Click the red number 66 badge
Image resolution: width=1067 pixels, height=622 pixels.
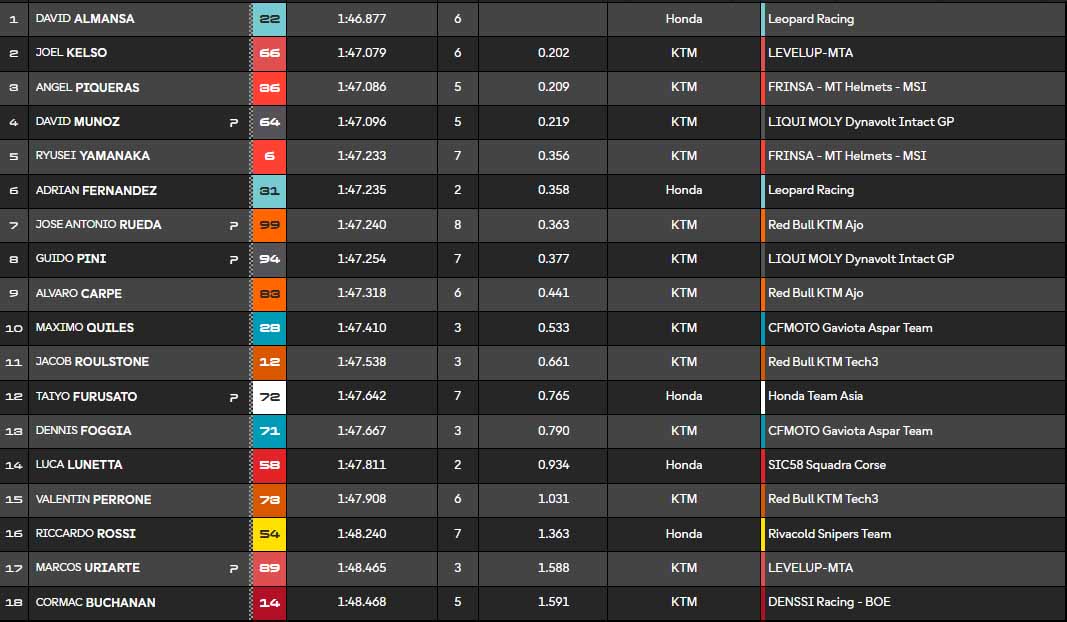click(x=269, y=53)
